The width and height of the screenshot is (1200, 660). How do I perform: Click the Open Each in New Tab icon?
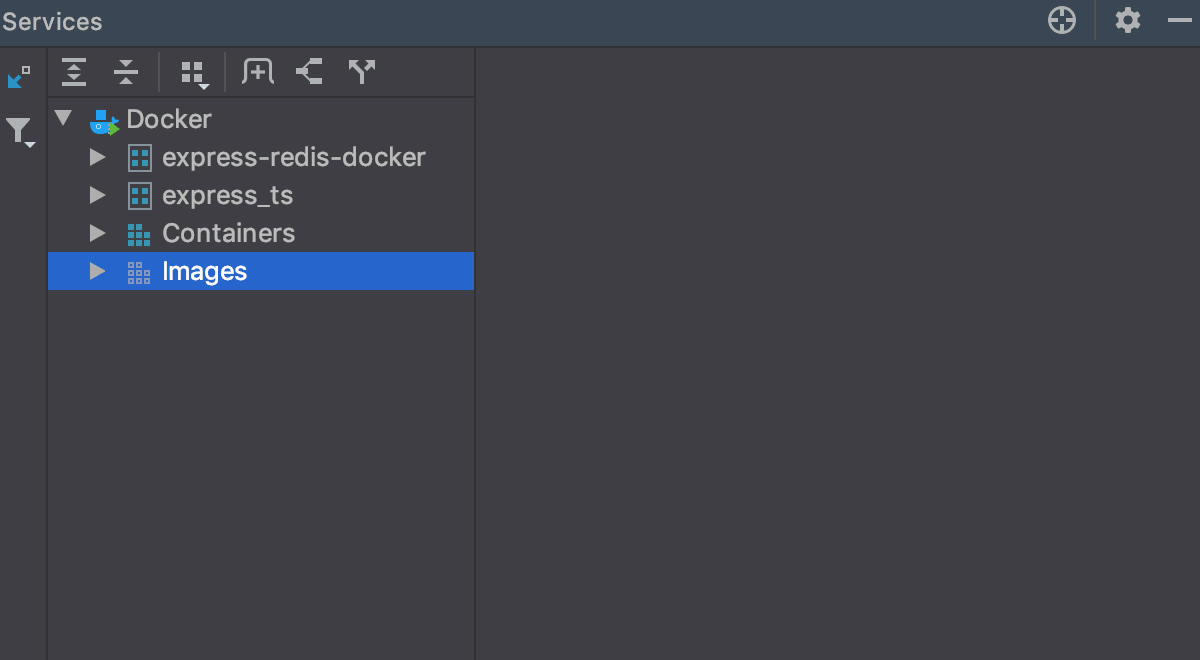click(361, 72)
